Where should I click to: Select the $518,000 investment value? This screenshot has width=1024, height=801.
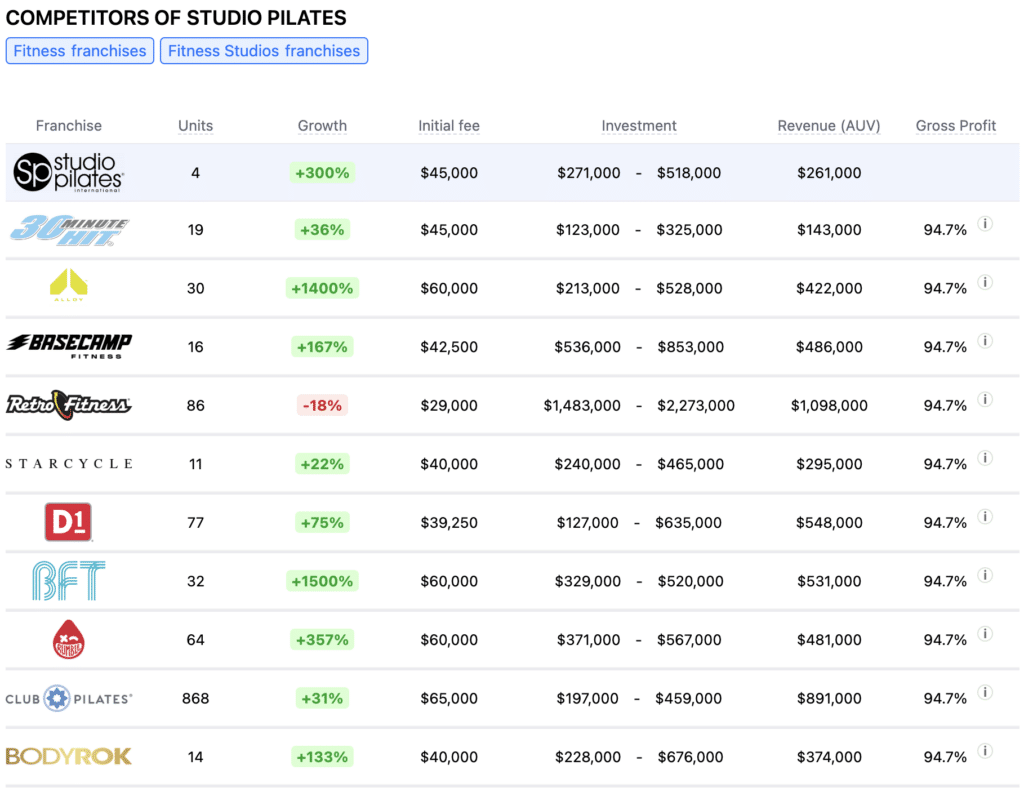click(689, 173)
